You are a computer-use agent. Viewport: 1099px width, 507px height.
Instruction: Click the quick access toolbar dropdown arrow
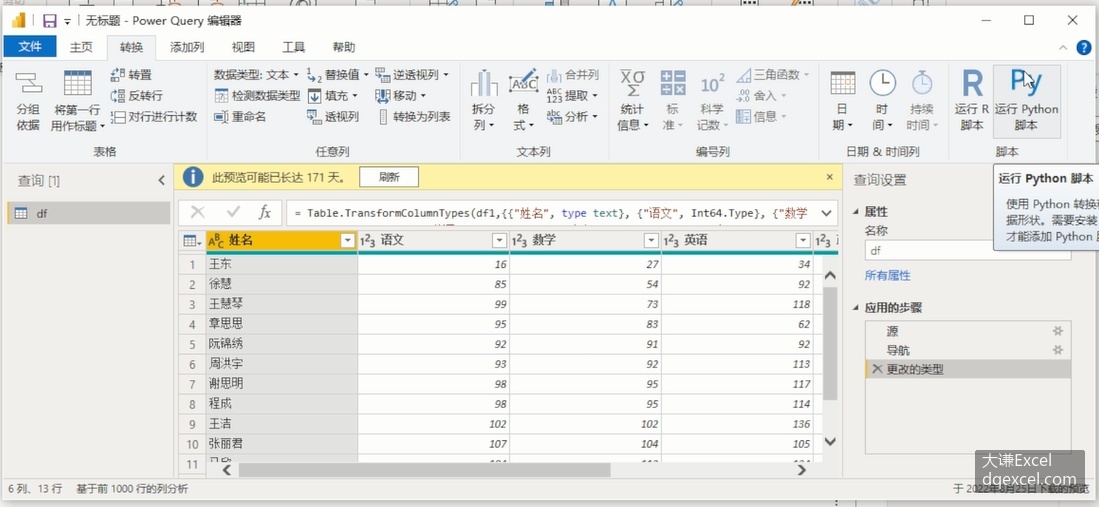click(67, 22)
